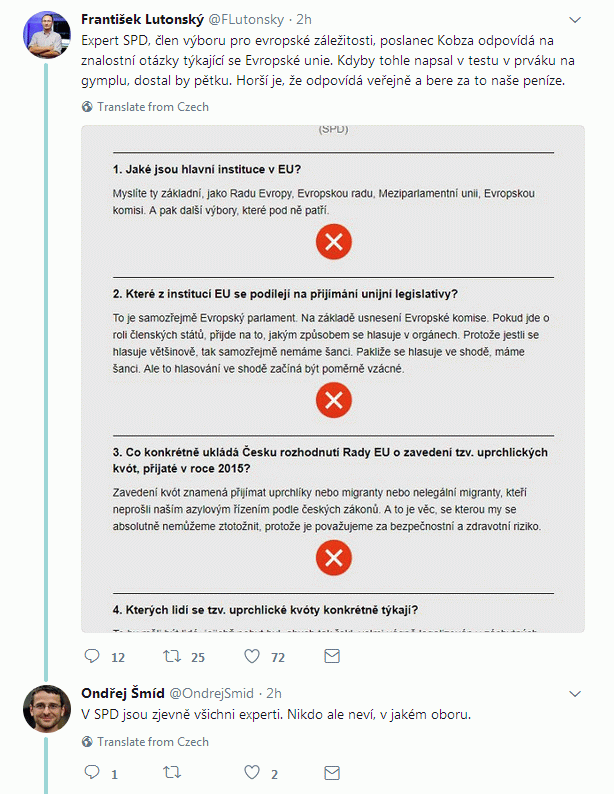Visit @FLutonsky handle
Image resolution: width=614 pixels, height=794 pixels.
click(246, 19)
